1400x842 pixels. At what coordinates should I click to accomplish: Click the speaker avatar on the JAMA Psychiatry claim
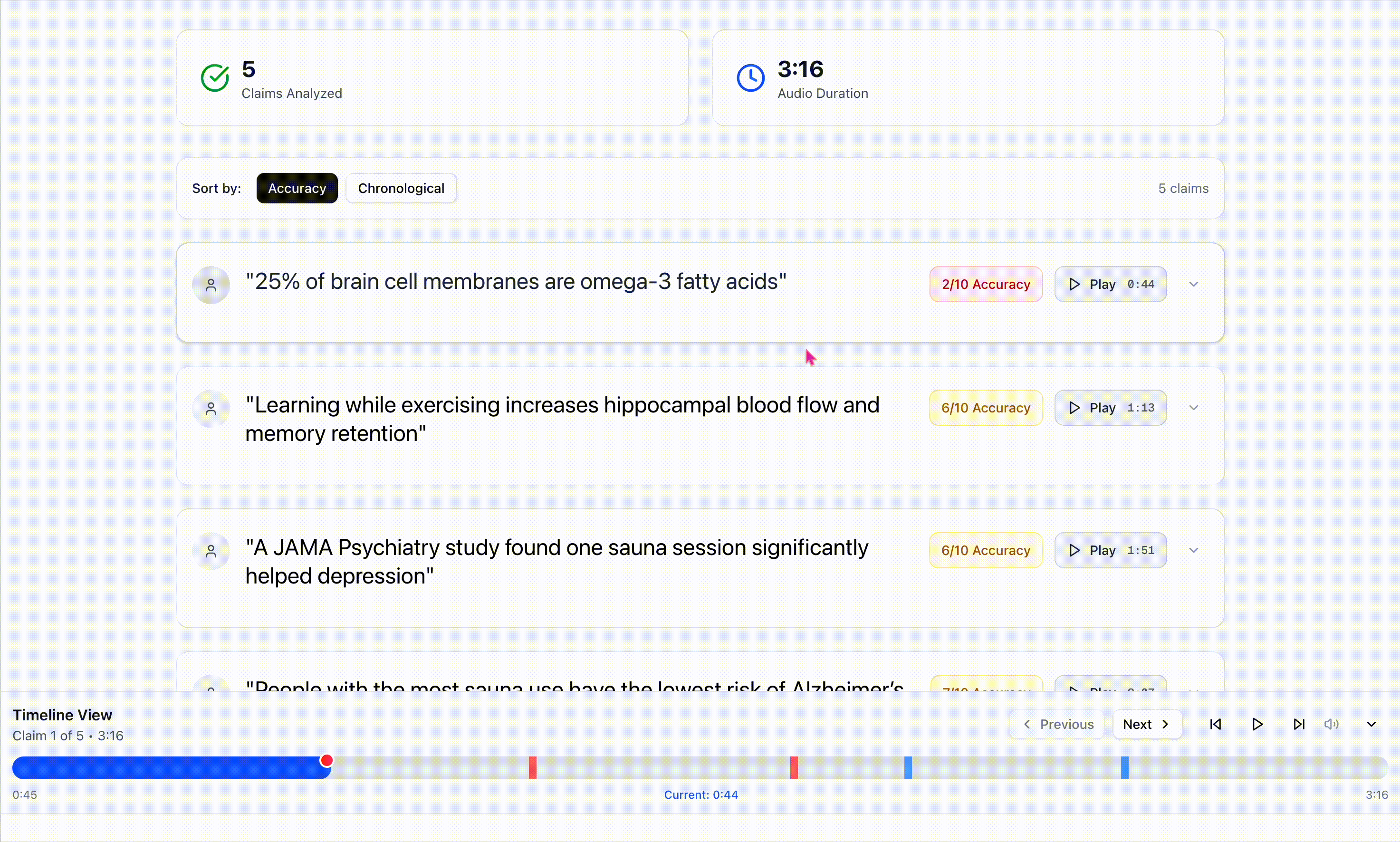211,551
